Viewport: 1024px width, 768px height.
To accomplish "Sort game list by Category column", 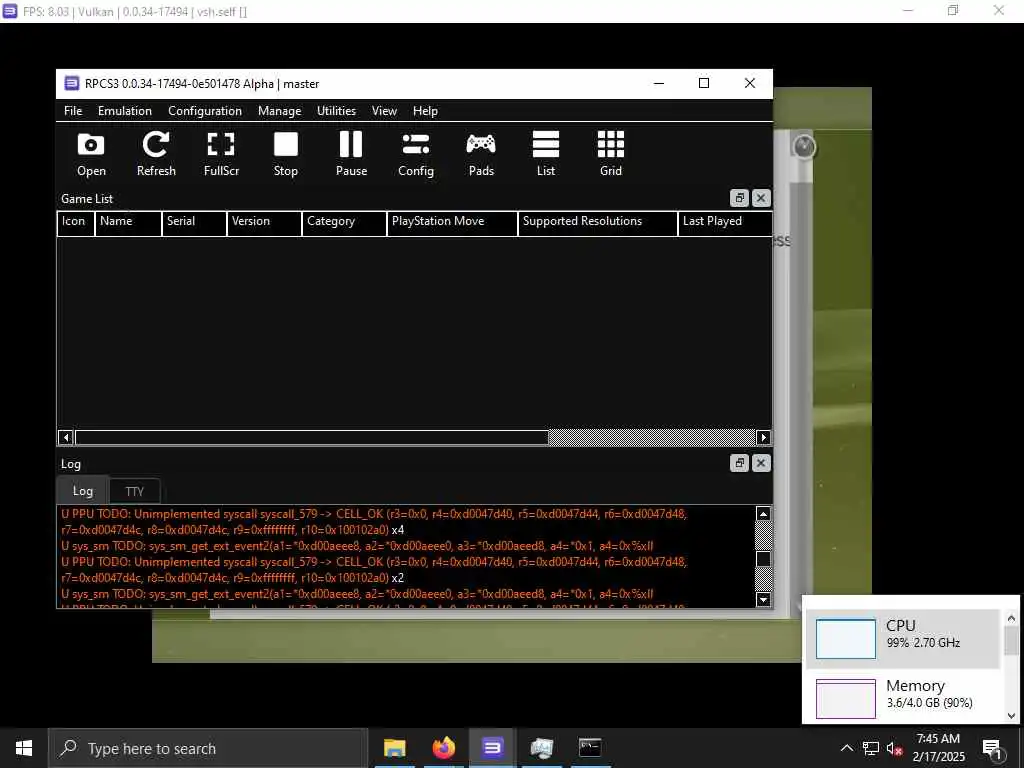I will click(345, 222).
